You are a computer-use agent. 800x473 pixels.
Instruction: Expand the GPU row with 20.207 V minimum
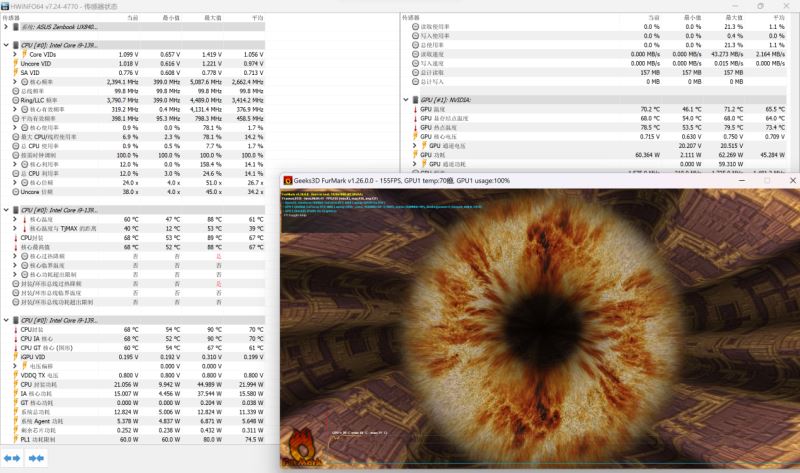(x=415, y=146)
